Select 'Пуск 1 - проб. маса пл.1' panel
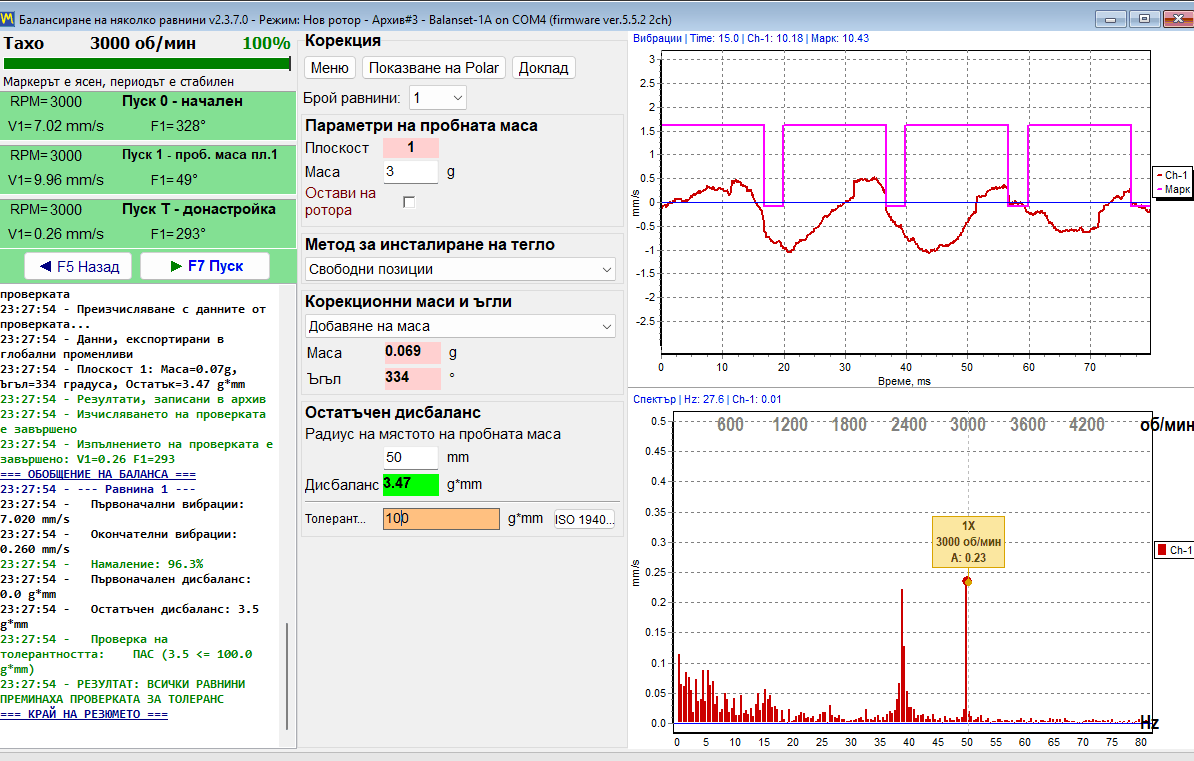This screenshot has width=1194, height=761. pos(148,169)
